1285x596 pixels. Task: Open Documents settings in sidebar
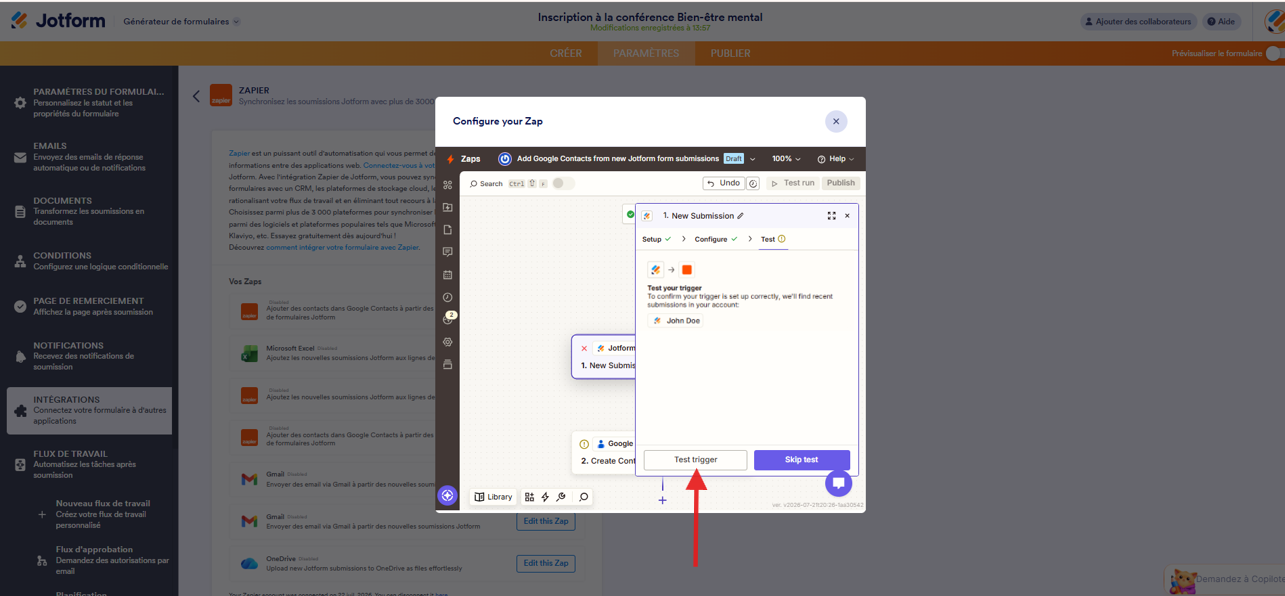(x=89, y=211)
